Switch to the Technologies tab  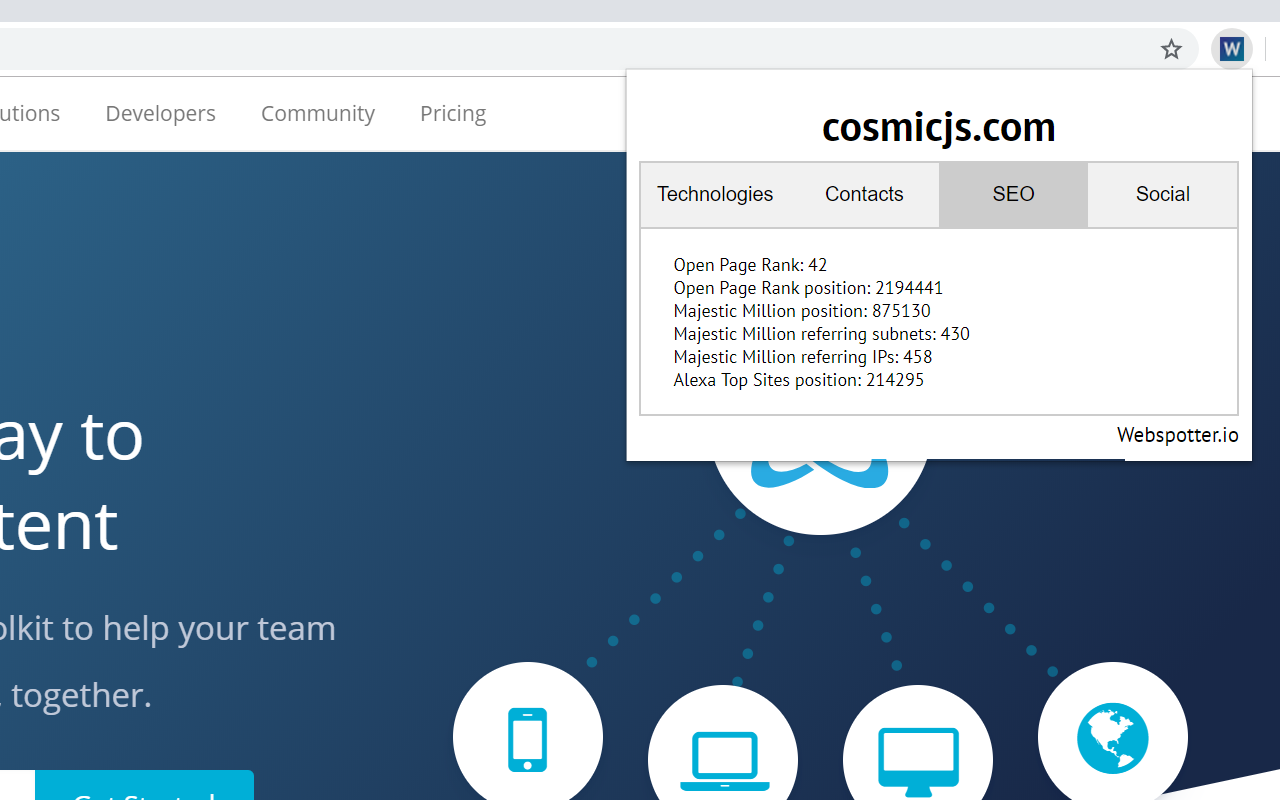715,195
